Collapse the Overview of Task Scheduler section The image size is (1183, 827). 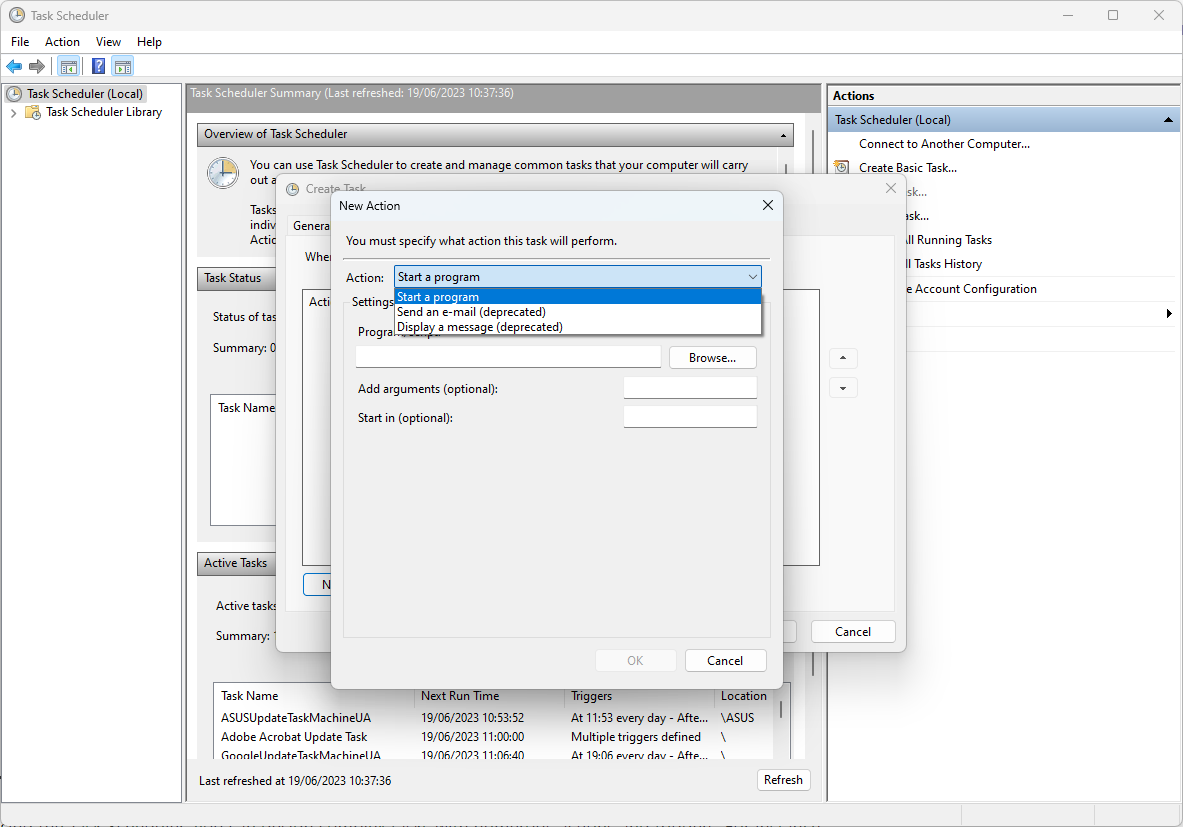click(x=783, y=134)
